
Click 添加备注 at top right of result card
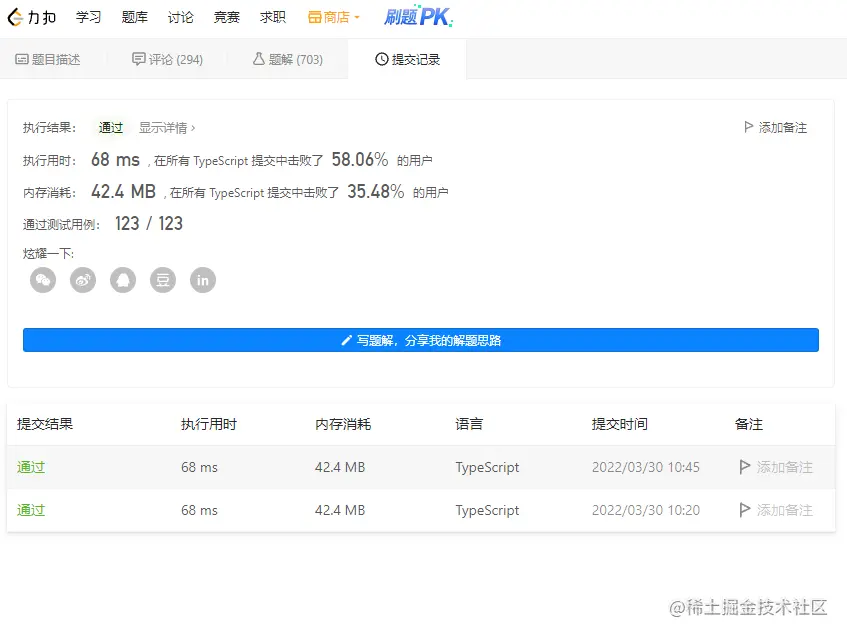[x=775, y=128]
